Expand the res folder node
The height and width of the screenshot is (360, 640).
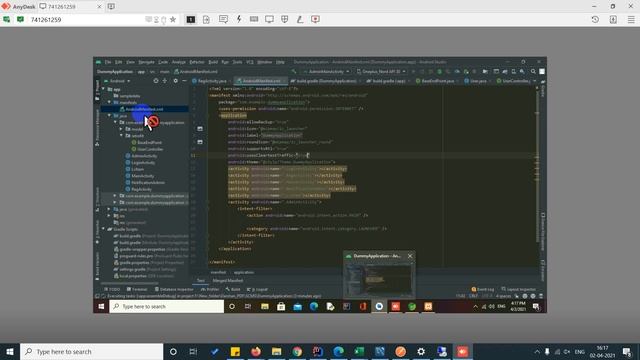109,216
